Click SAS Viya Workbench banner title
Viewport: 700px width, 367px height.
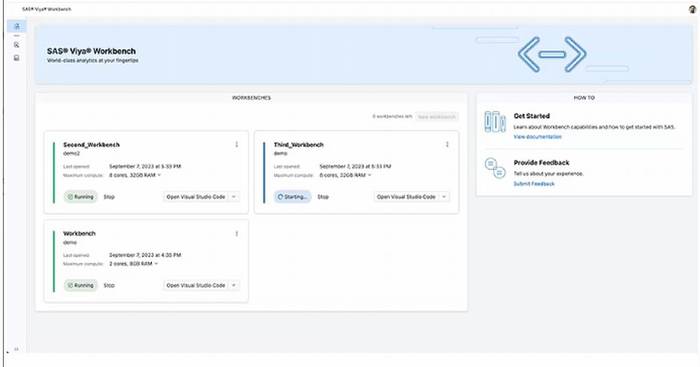coord(92,51)
